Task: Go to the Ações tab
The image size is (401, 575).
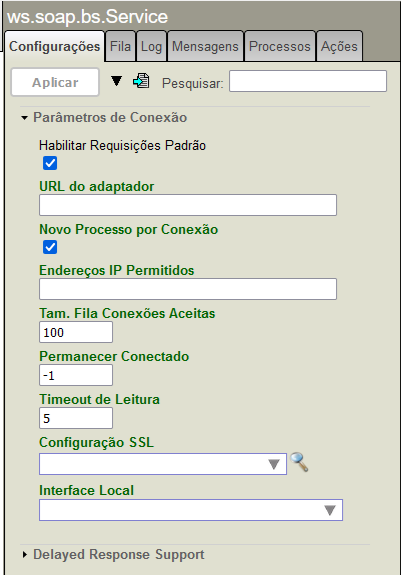Action: point(339,47)
